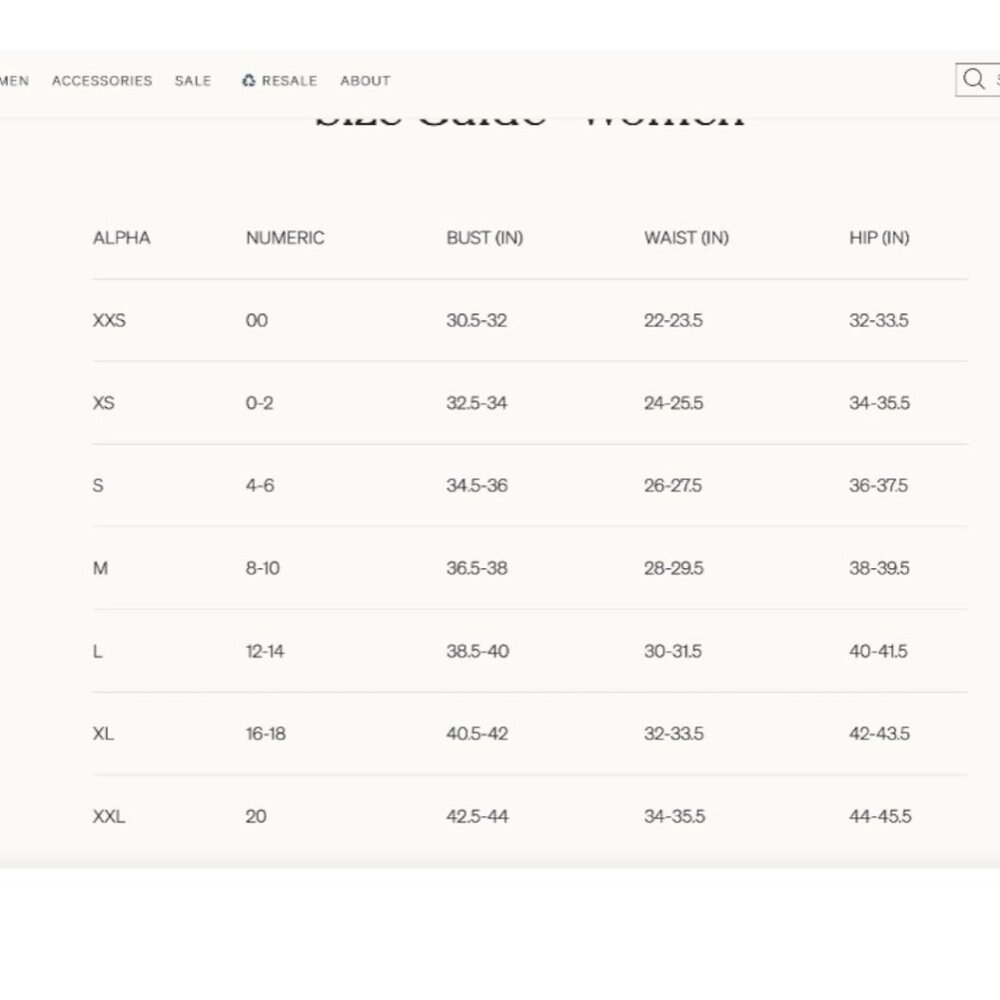Select the XXS size label
The width and height of the screenshot is (1000, 1000).
point(109,321)
